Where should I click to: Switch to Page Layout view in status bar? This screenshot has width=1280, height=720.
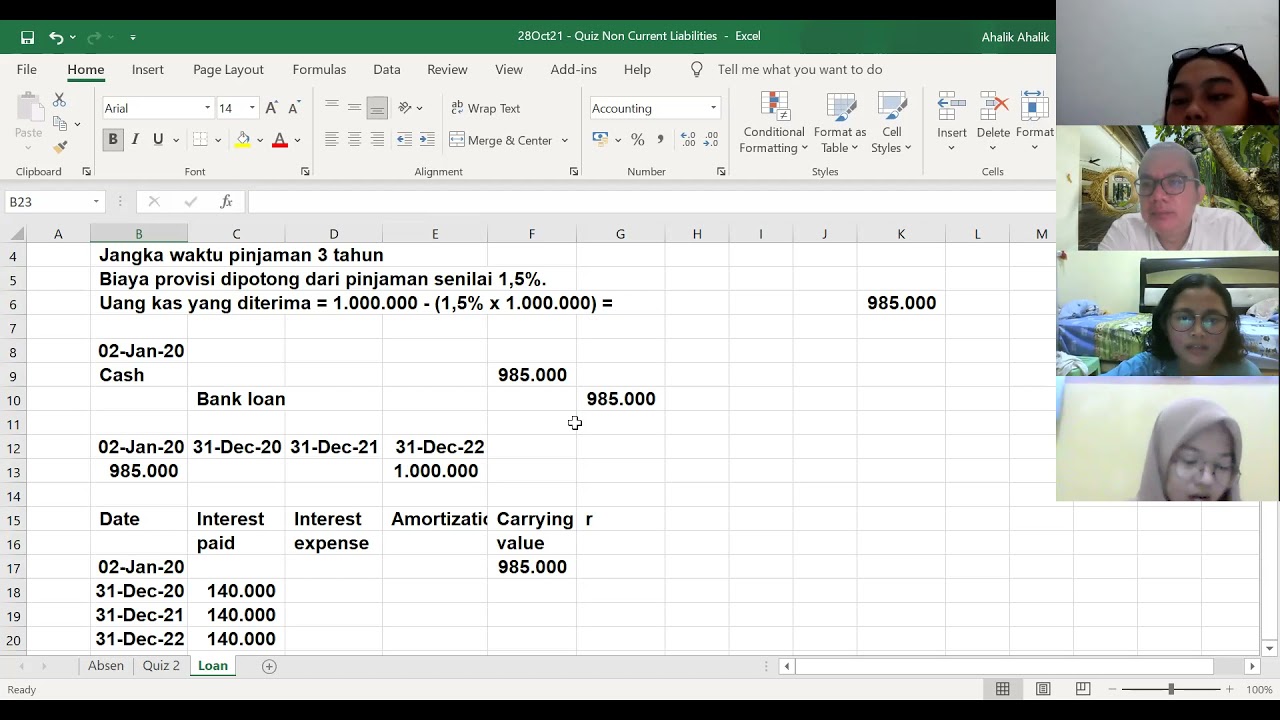(1043, 689)
